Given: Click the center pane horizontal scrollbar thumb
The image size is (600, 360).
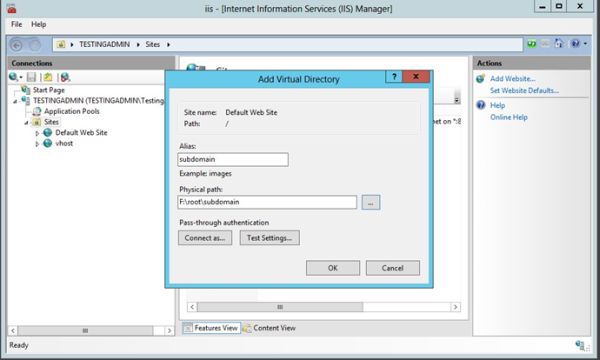Looking at the screenshot, I should coord(280,307).
